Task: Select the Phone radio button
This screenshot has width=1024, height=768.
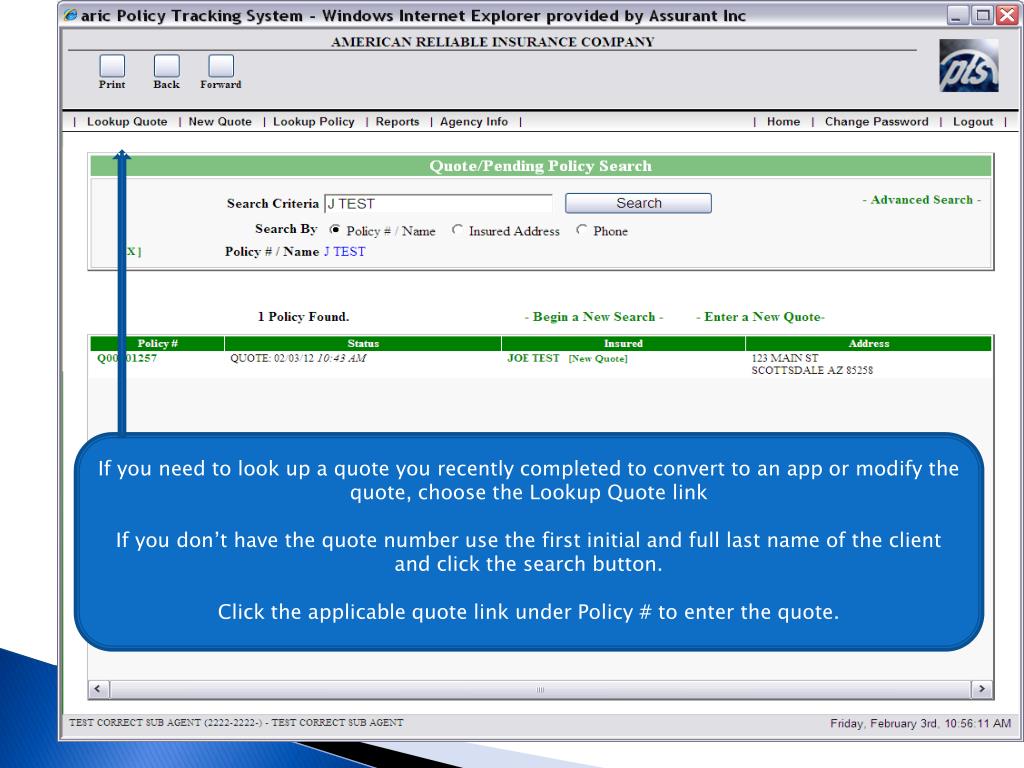Action: click(581, 230)
